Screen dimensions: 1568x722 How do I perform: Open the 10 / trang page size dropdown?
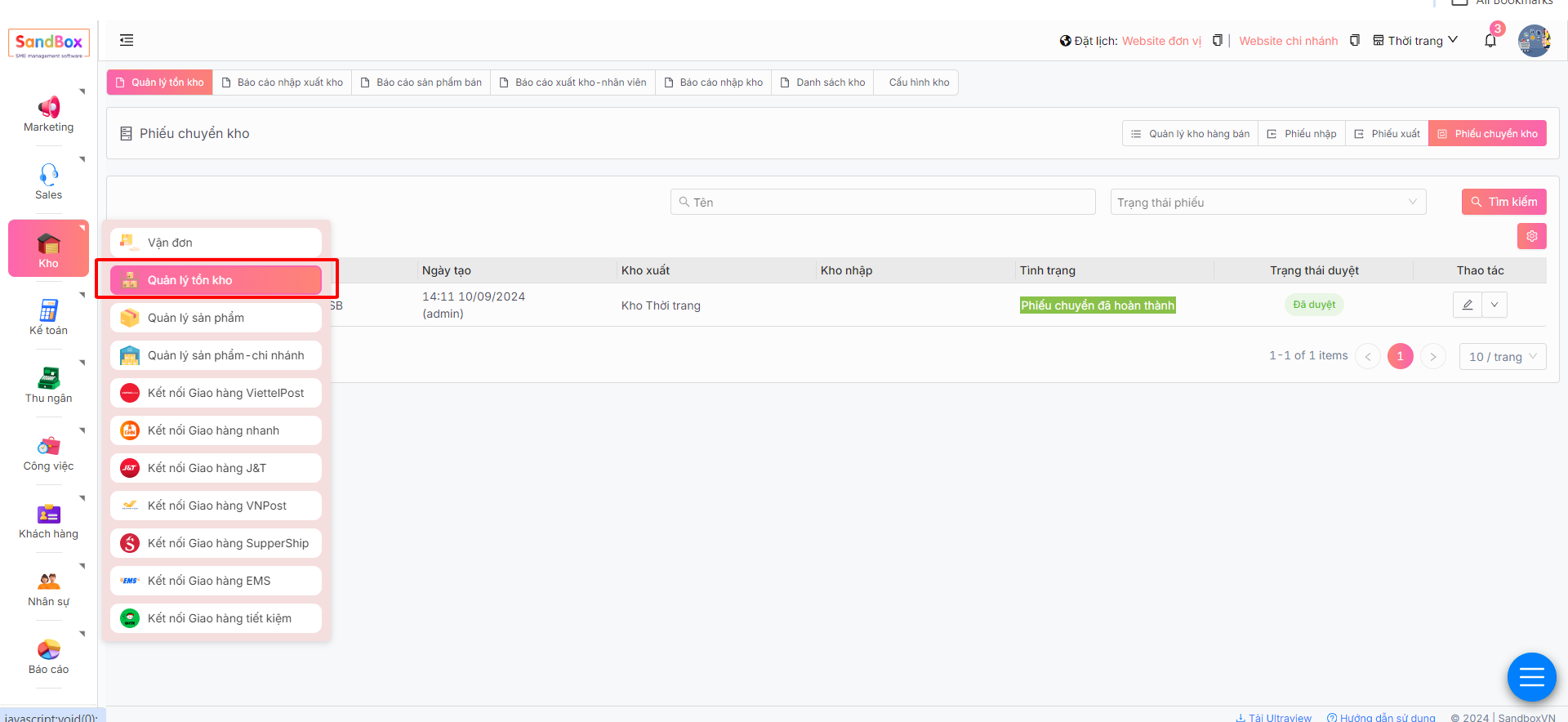pyautogui.click(x=1502, y=356)
